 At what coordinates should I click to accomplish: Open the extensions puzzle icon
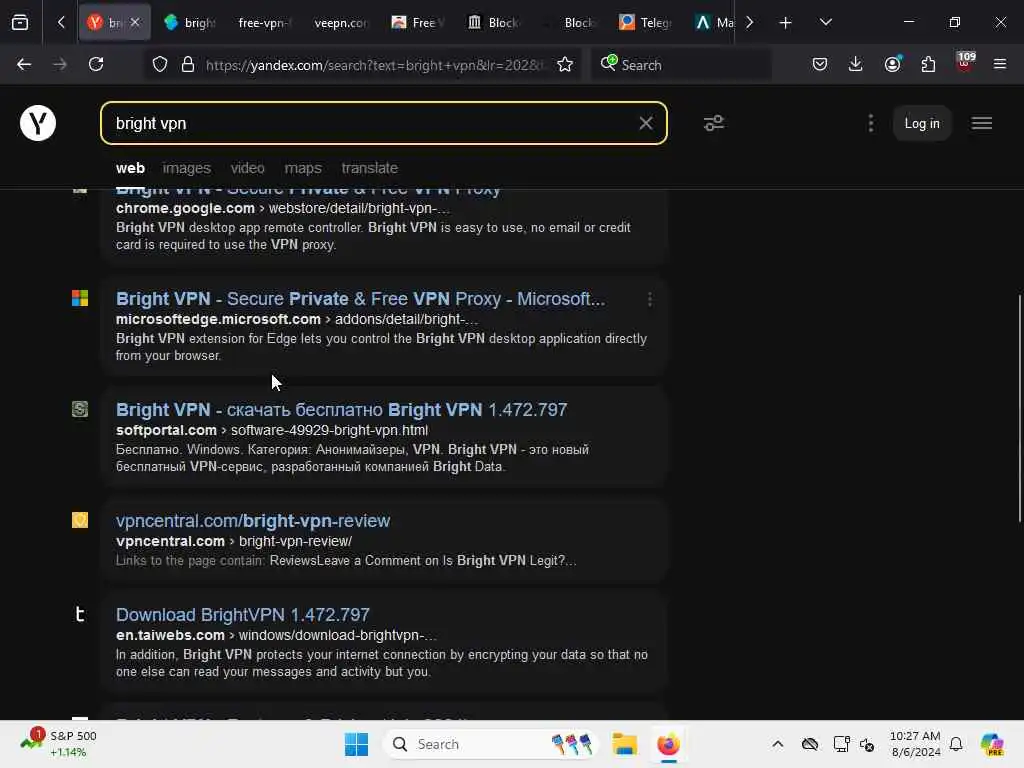[928, 65]
